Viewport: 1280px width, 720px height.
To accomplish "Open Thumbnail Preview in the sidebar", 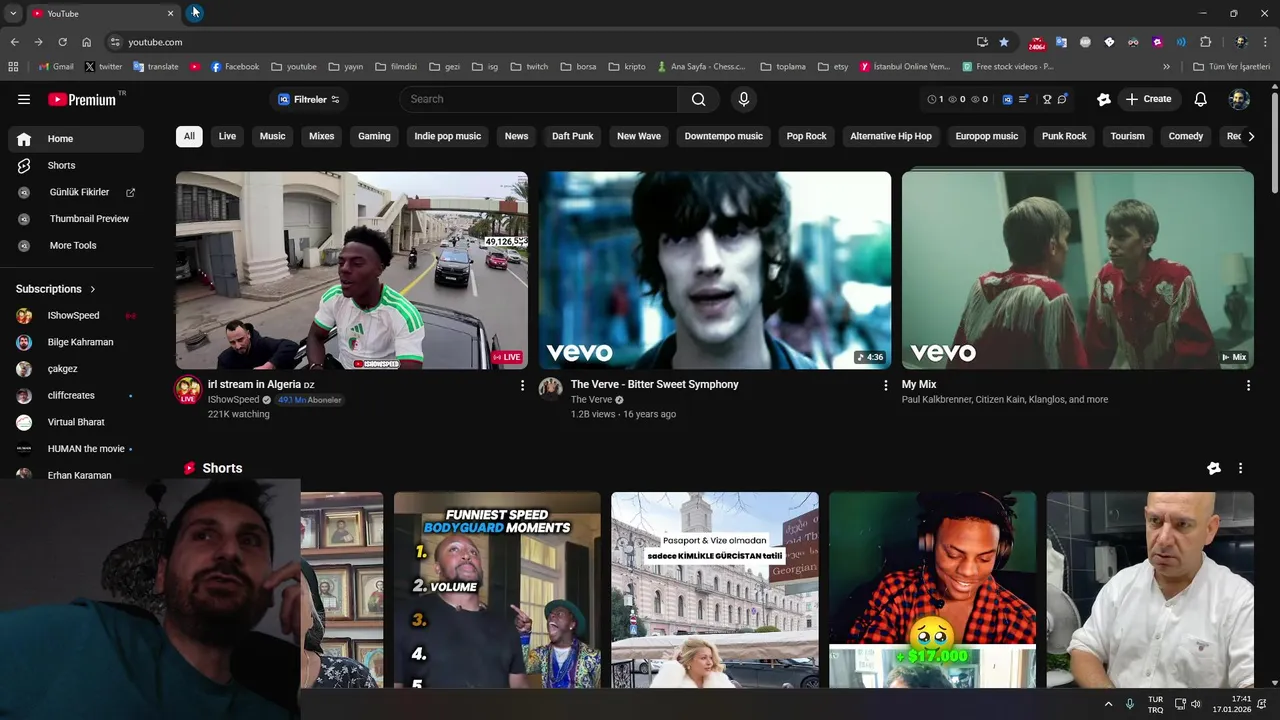I will tap(76, 219).
